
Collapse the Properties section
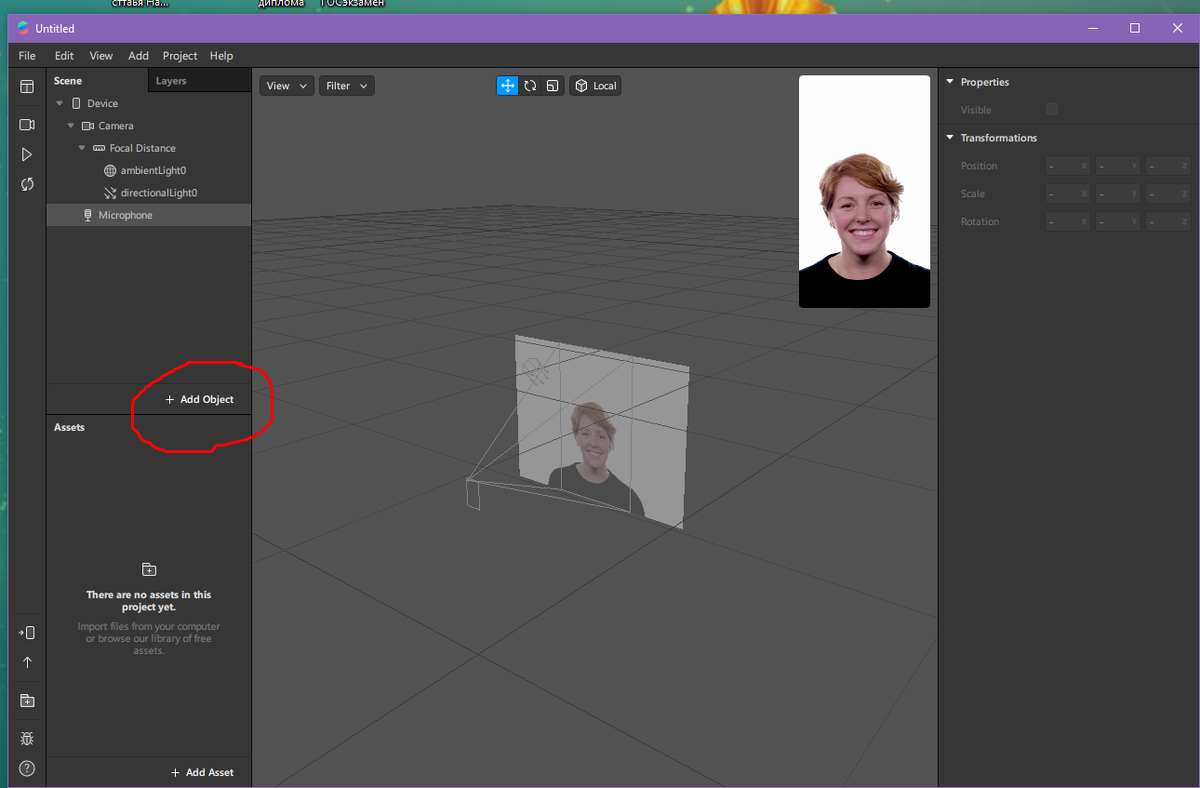click(x=950, y=82)
